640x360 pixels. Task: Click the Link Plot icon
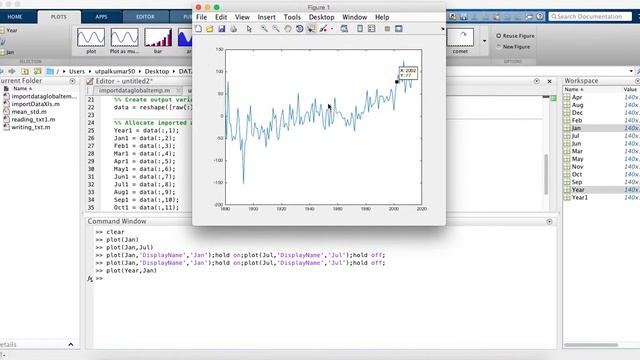344,29
